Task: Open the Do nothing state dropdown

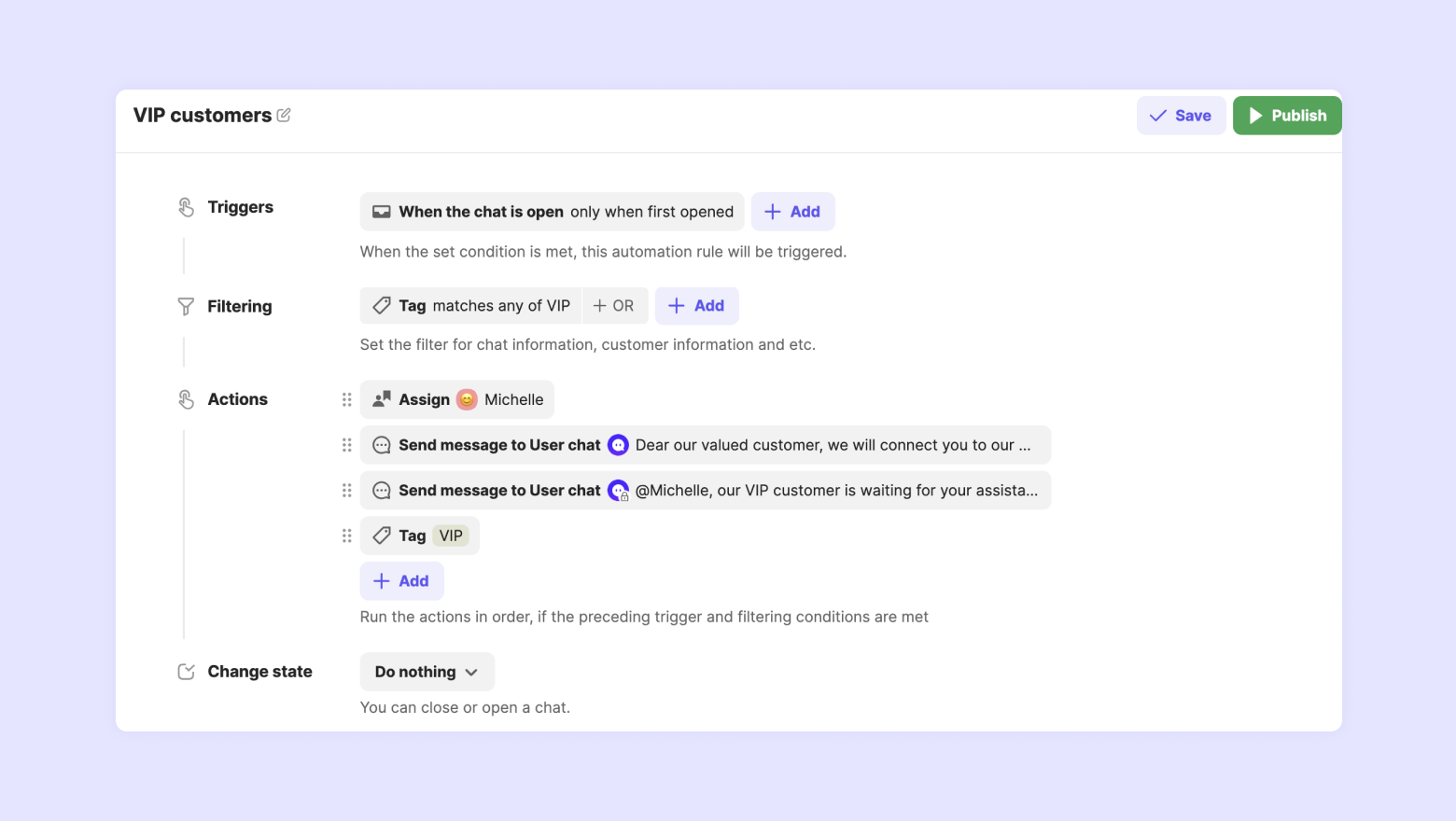Action: (427, 672)
